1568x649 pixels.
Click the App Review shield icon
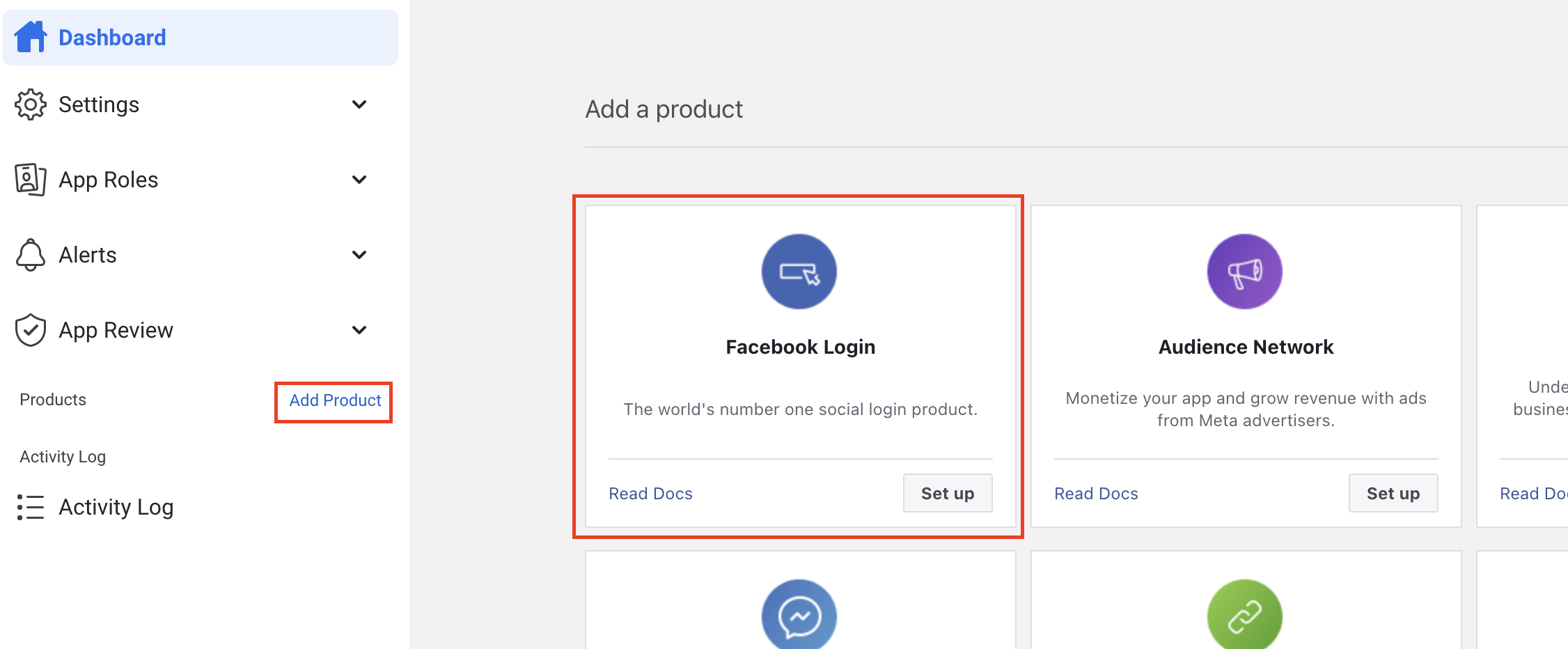click(31, 330)
